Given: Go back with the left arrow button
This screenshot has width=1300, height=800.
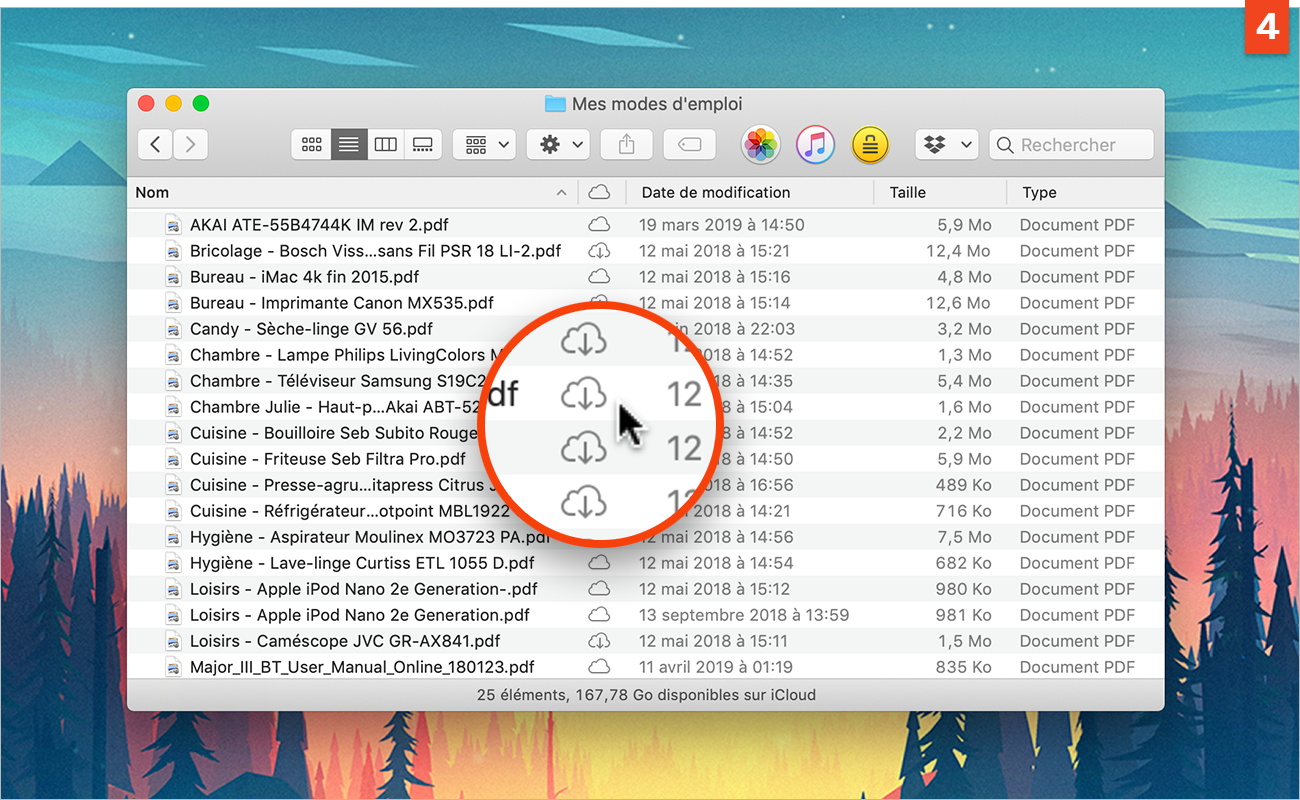Looking at the screenshot, I should point(155,145).
